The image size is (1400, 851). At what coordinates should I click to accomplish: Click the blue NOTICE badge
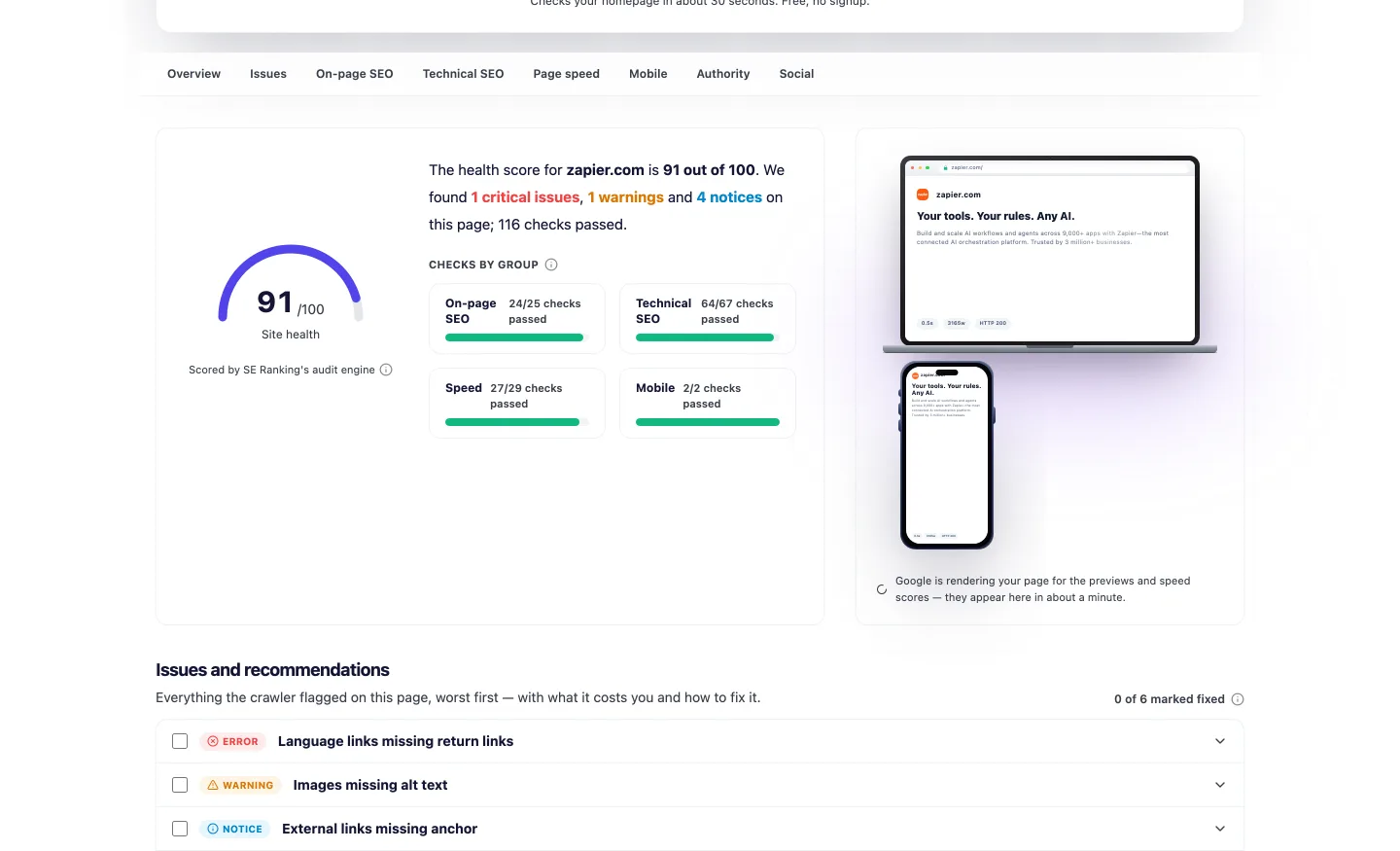(234, 829)
